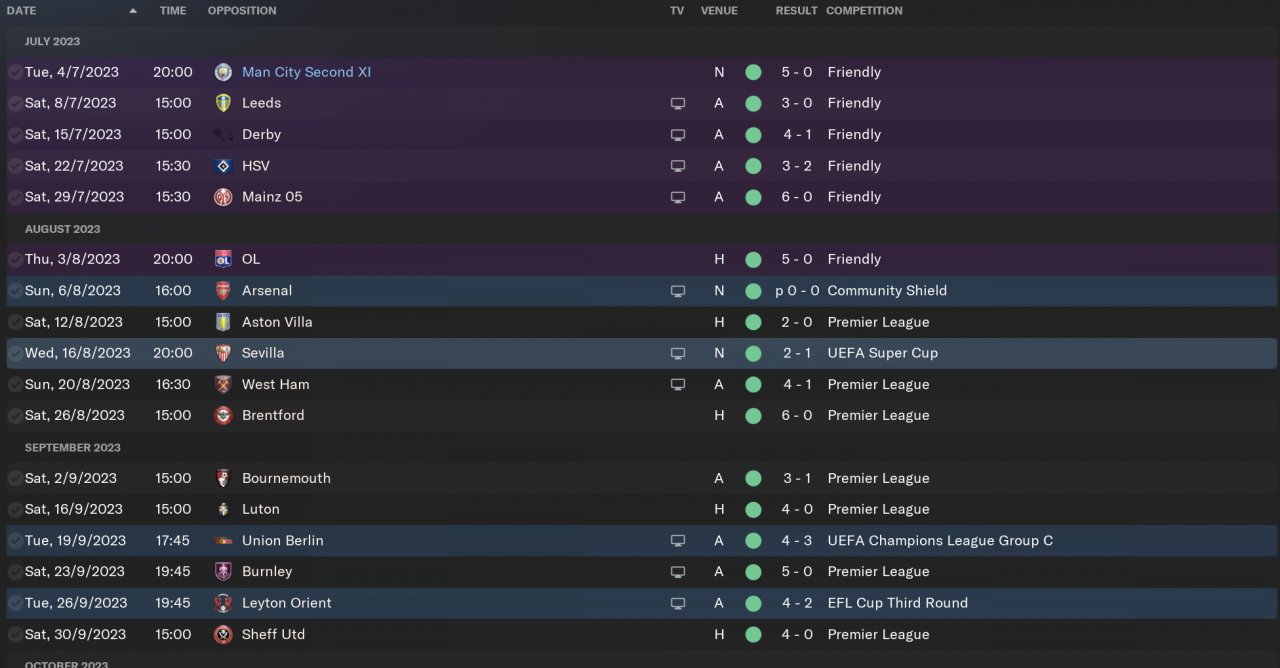Image resolution: width=1280 pixels, height=668 pixels.
Task: Click the TV icon on Union Berlin row
Action: 678,541
